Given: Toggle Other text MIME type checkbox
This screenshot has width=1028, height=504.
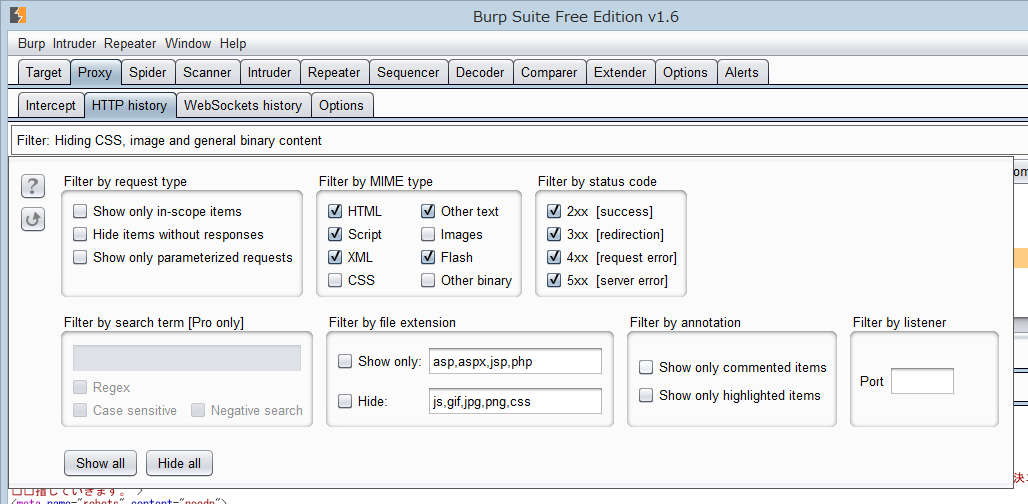Looking at the screenshot, I should (428, 212).
